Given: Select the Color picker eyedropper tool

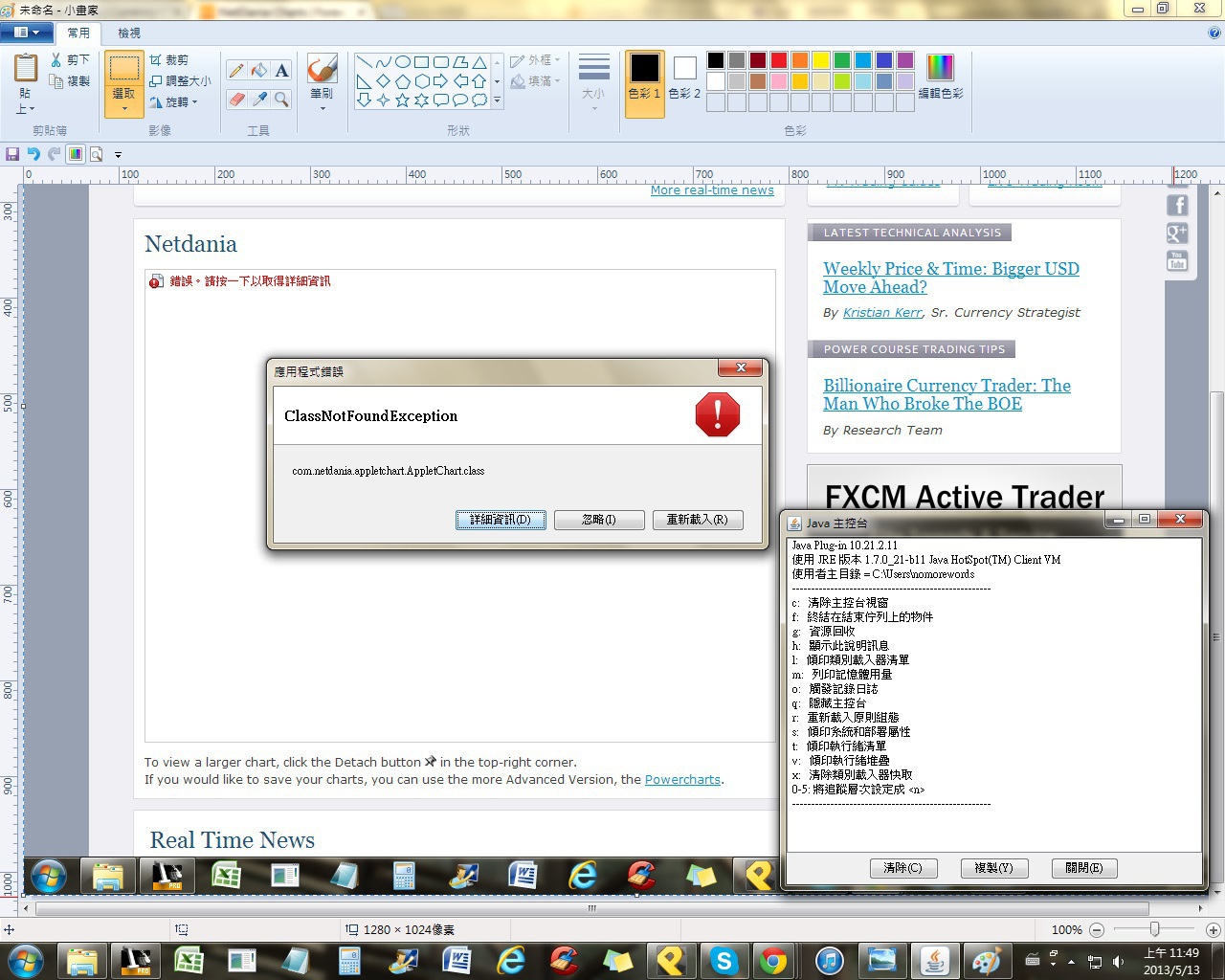Looking at the screenshot, I should point(259,100).
